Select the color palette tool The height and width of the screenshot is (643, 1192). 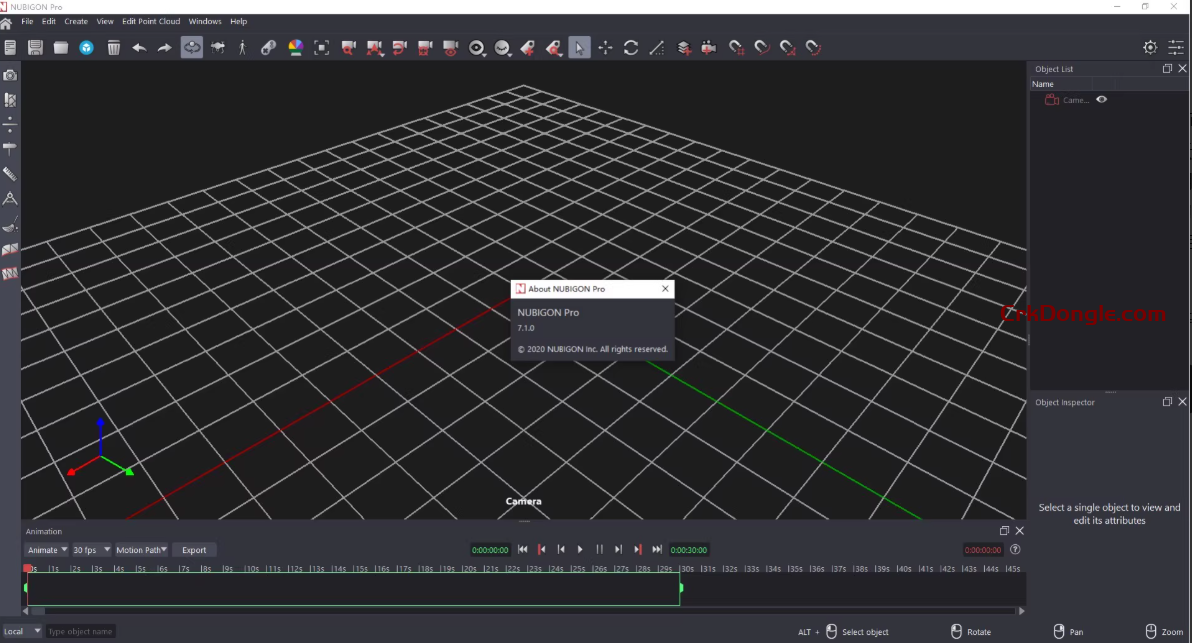[x=295, y=47]
